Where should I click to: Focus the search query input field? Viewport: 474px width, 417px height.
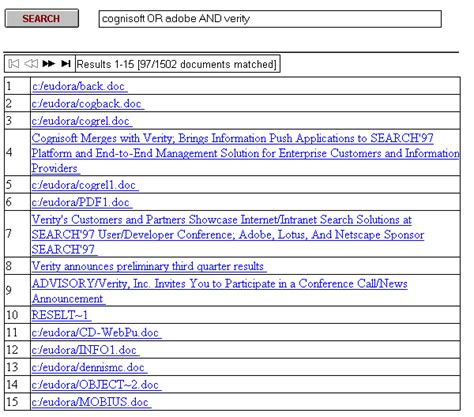(x=270, y=19)
